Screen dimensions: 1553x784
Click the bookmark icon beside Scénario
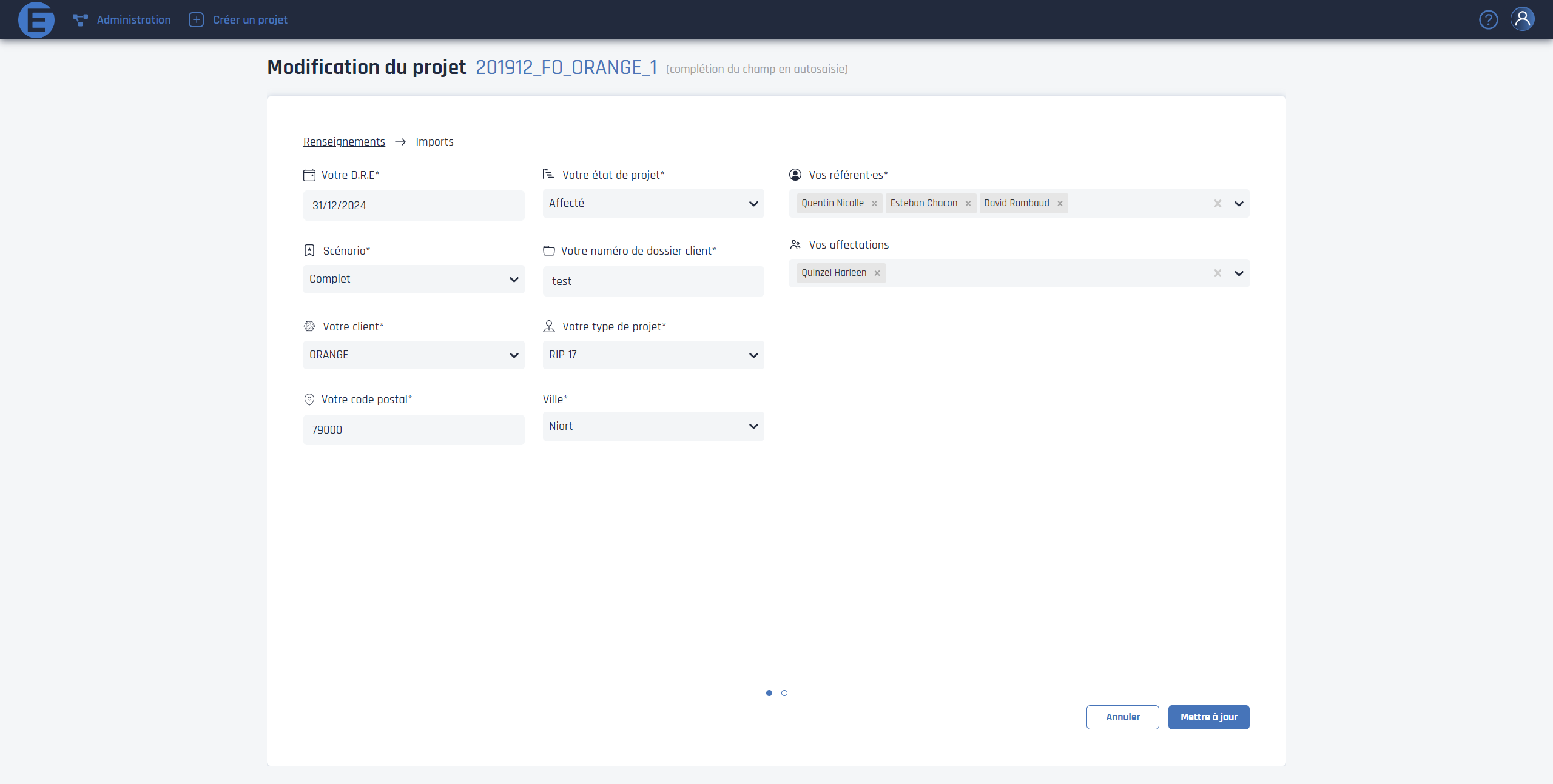coord(309,250)
